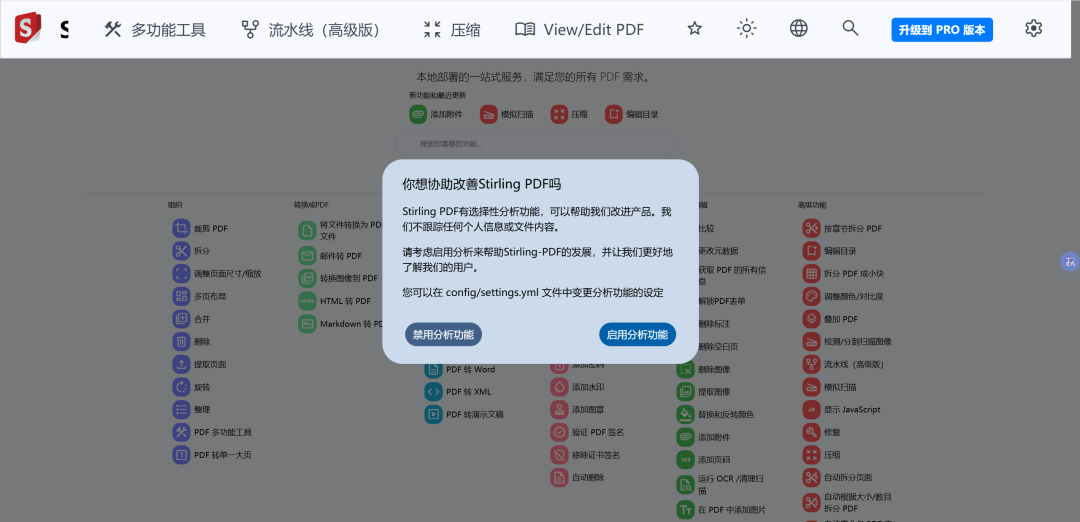Image resolution: width=1080 pixels, height=522 pixels.
Task: Open 流水线（高级版）in the top navigation bar
Action: 311,30
